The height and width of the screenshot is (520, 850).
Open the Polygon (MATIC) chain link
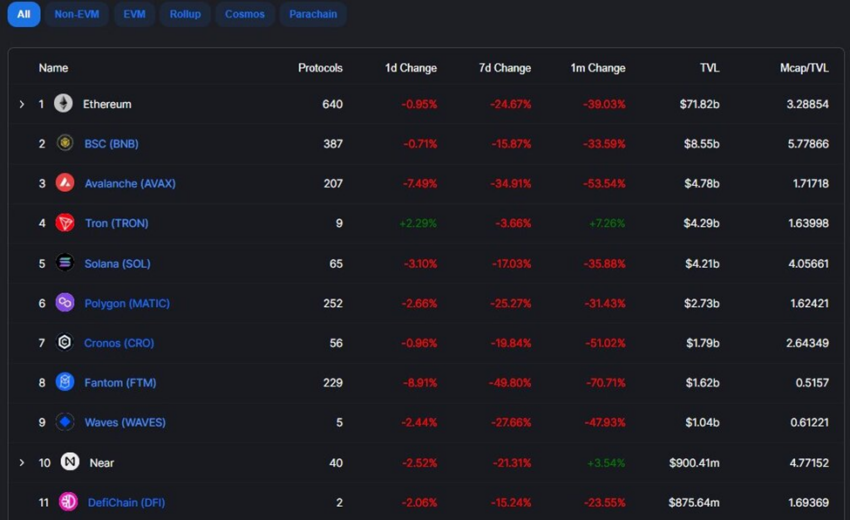pos(127,303)
